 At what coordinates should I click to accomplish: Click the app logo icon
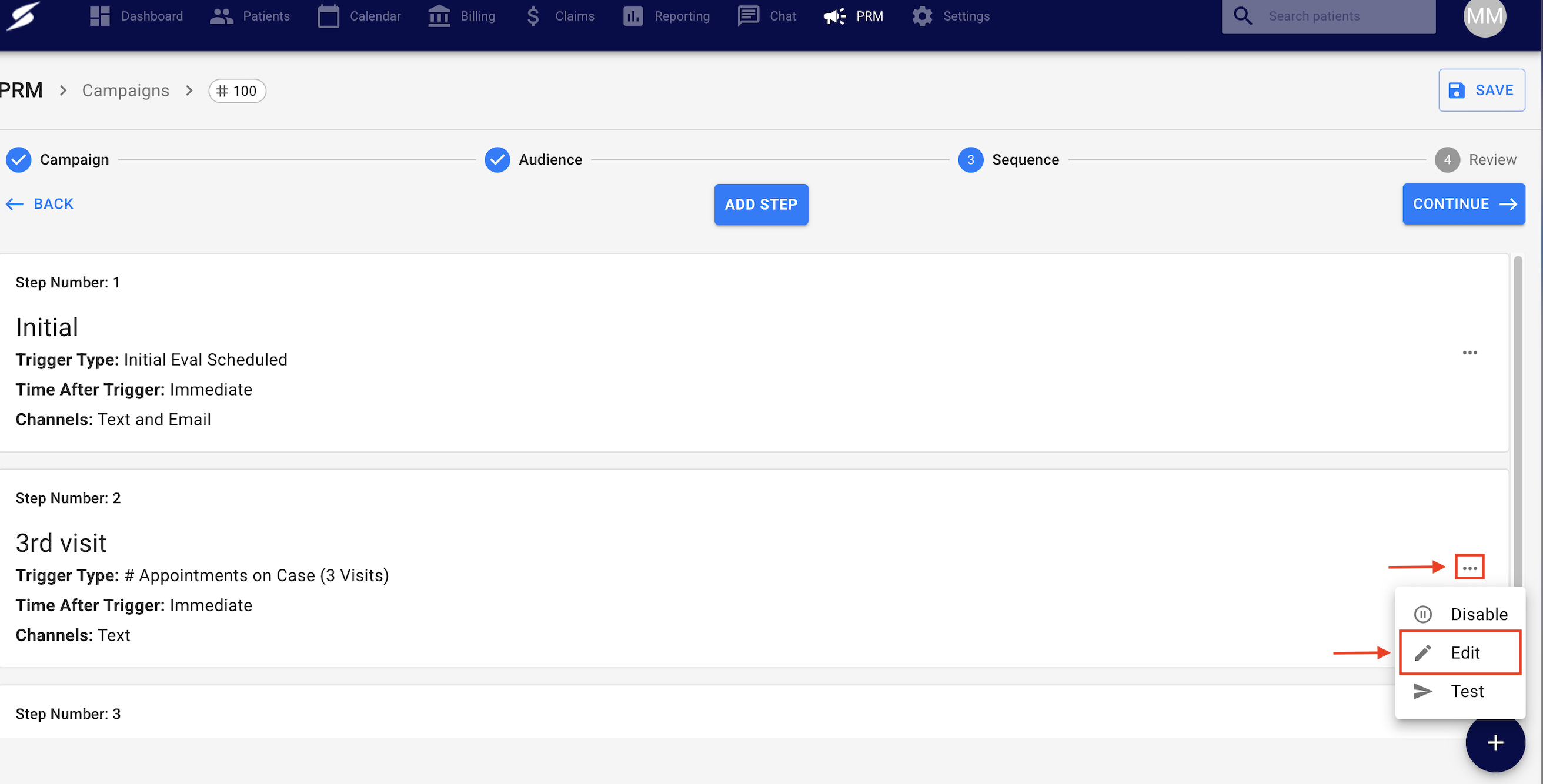click(x=23, y=15)
